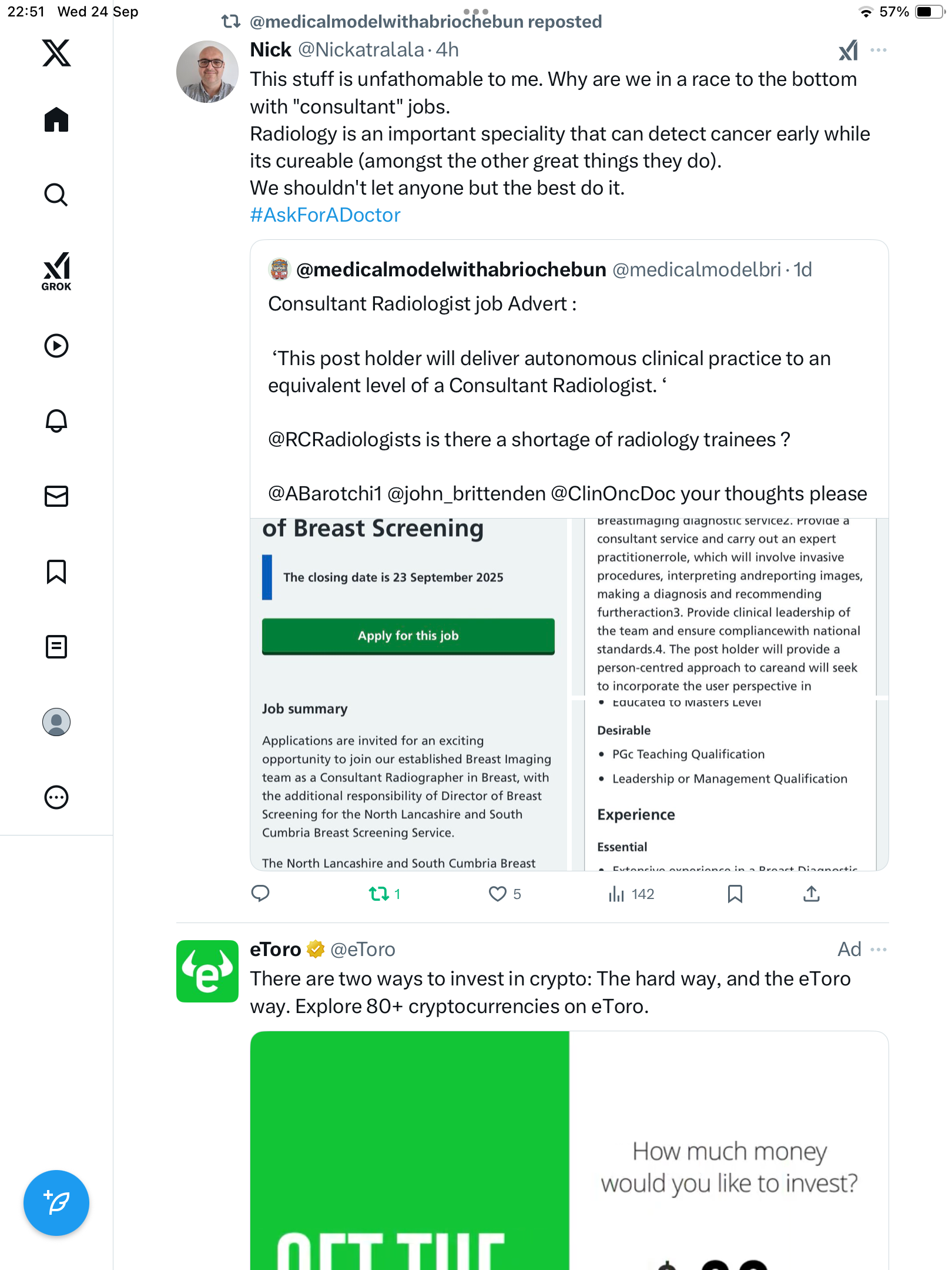Reply to Nick's post
Viewport: 952px width, 1270px height.
(260, 894)
